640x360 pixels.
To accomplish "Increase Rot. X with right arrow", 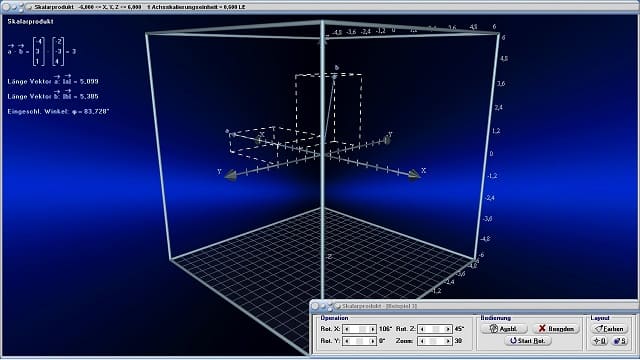I will tap(372, 329).
